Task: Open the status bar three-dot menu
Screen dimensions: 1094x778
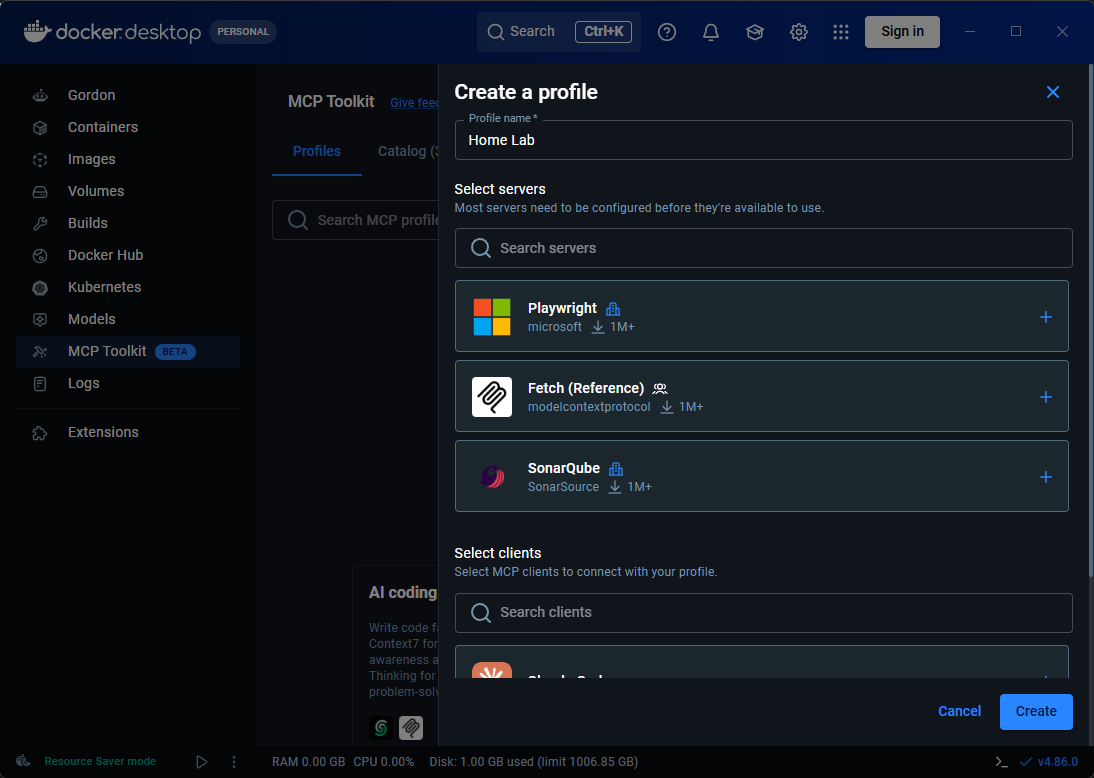Action: (x=234, y=762)
